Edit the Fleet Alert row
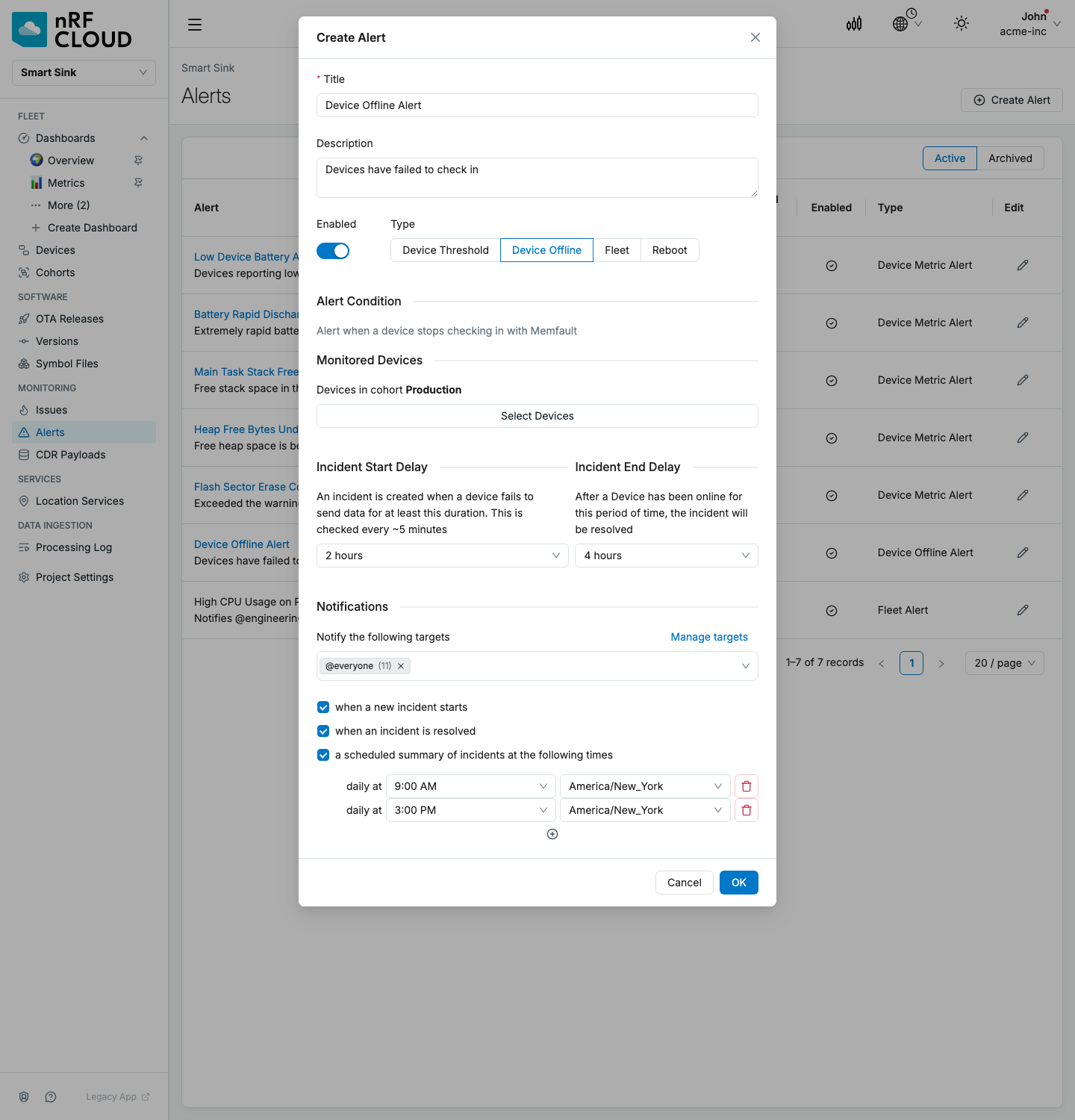Viewport: 1075px width, 1120px height. (1023, 610)
